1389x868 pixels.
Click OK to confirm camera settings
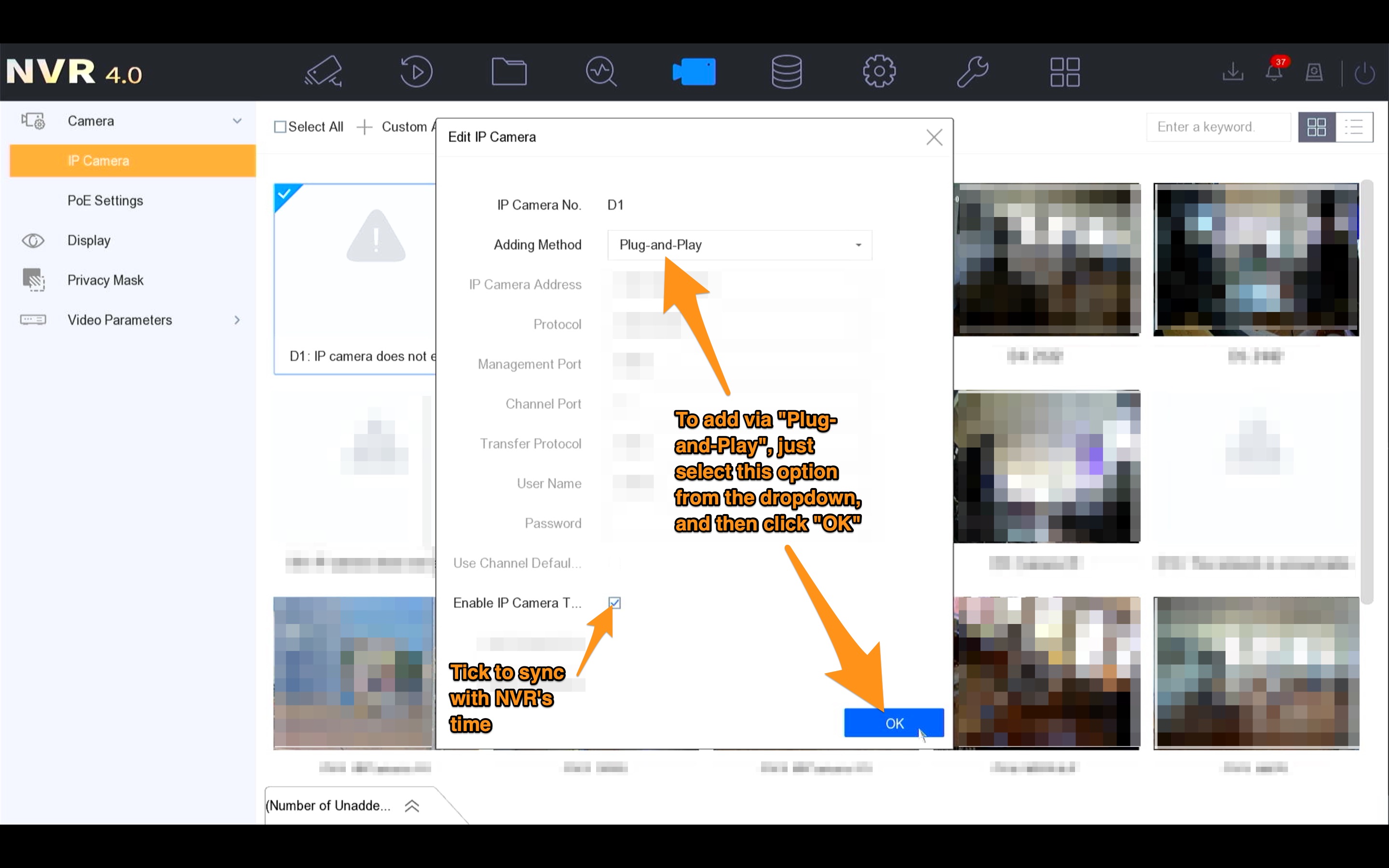point(893,722)
